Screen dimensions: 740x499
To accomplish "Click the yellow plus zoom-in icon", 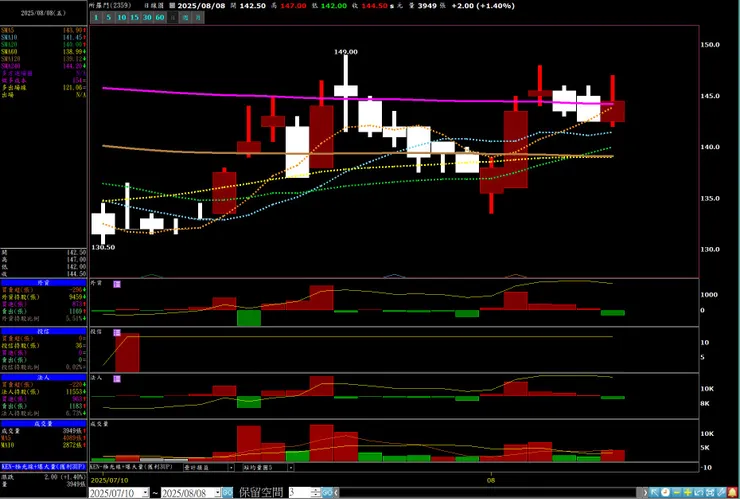I will [688, 492].
